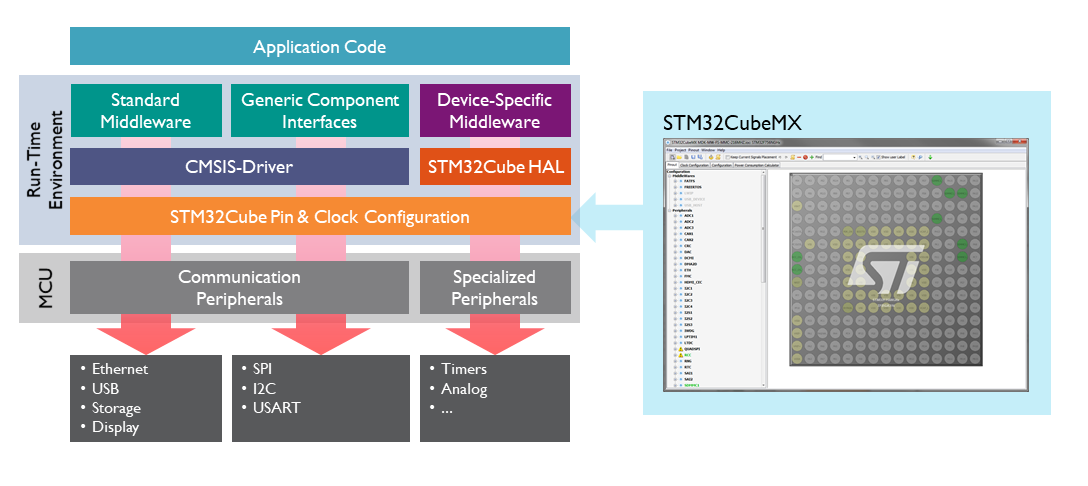Select the grayed LWIP middleware entry

point(688,193)
